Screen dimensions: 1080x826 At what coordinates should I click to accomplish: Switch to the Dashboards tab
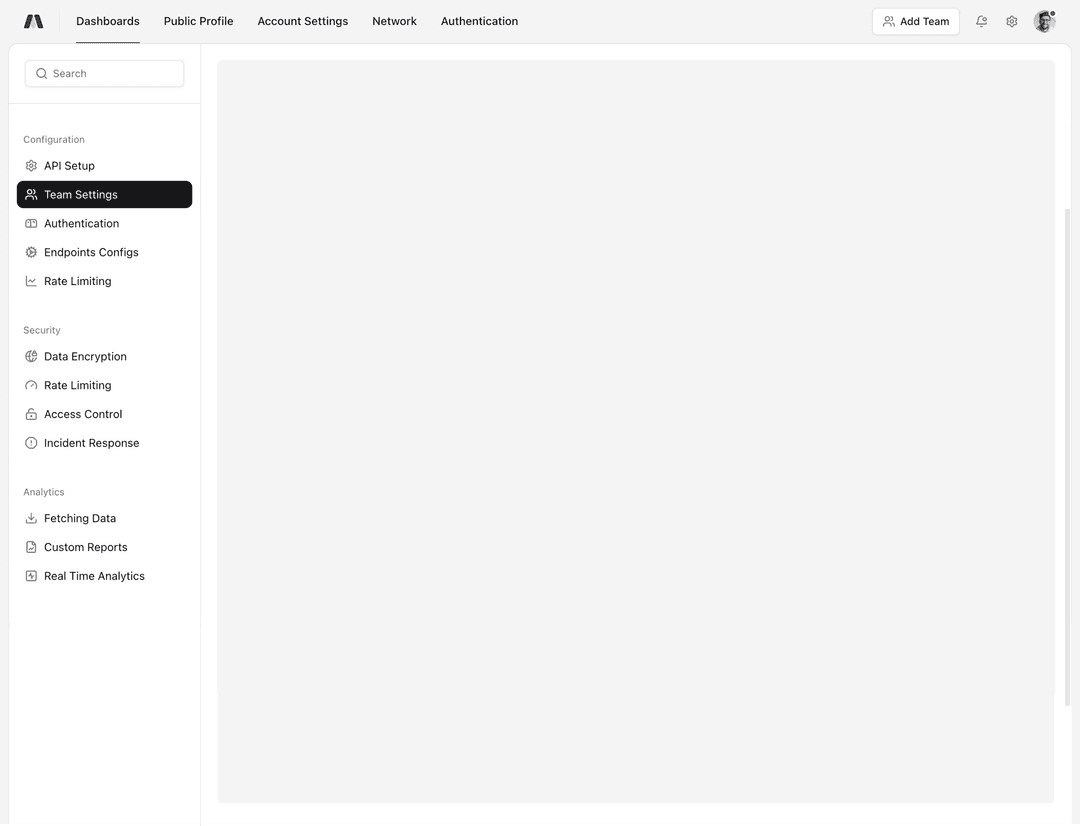107,21
